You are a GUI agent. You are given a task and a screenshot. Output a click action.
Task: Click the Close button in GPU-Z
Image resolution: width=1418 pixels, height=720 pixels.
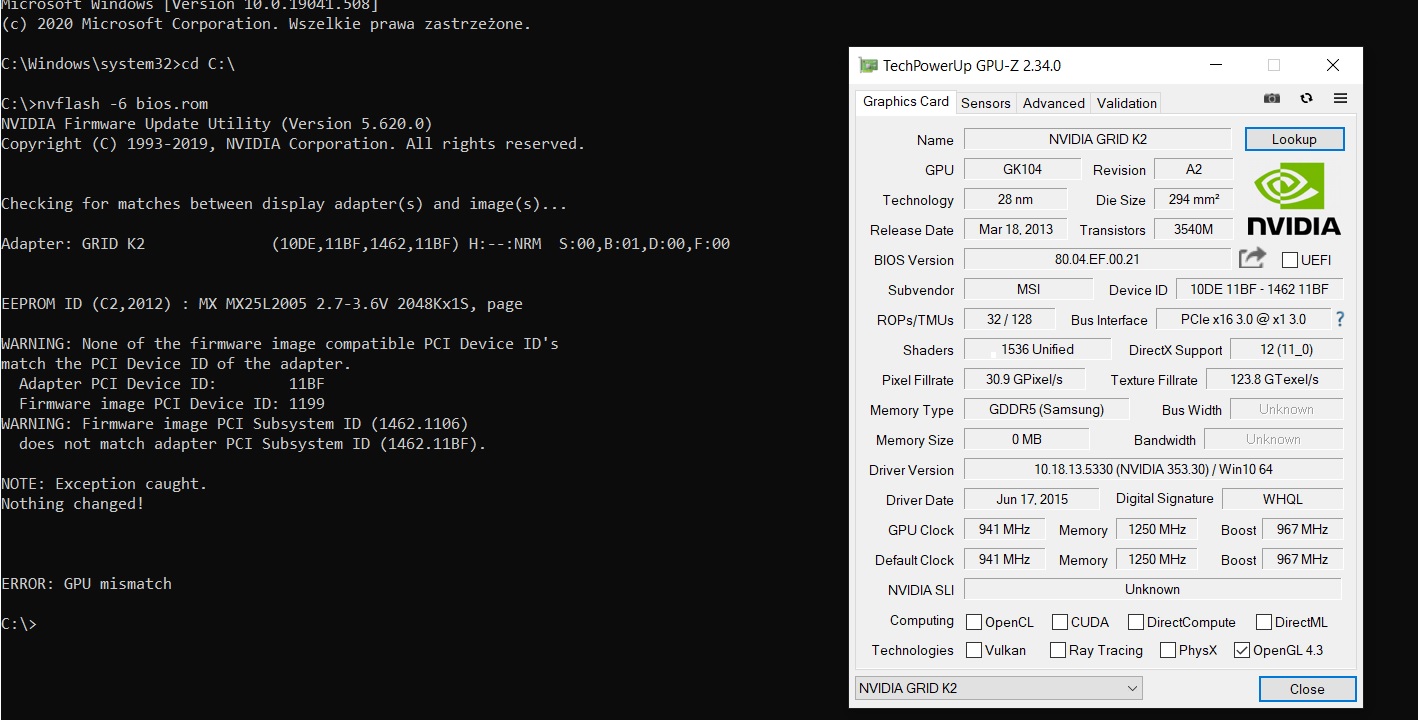pyautogui.click(x=1307, y=689)
